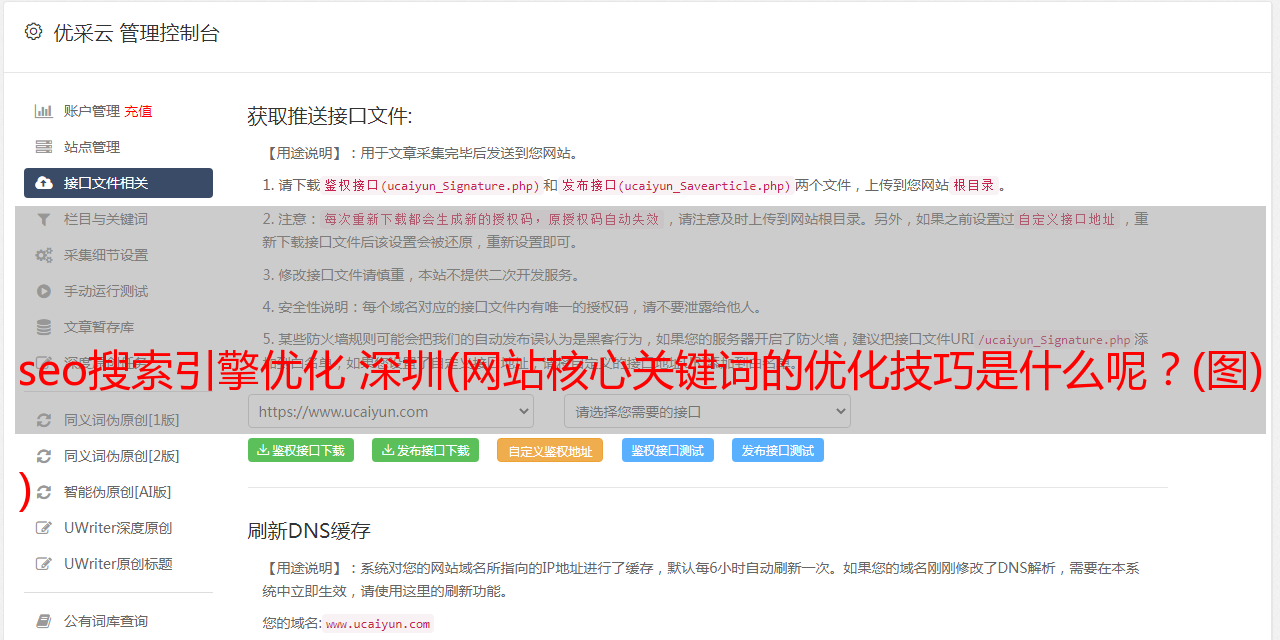Screen dimensions: 1280x640
Task: Click the 根目录 highlighted text
Action: point(974,186)
